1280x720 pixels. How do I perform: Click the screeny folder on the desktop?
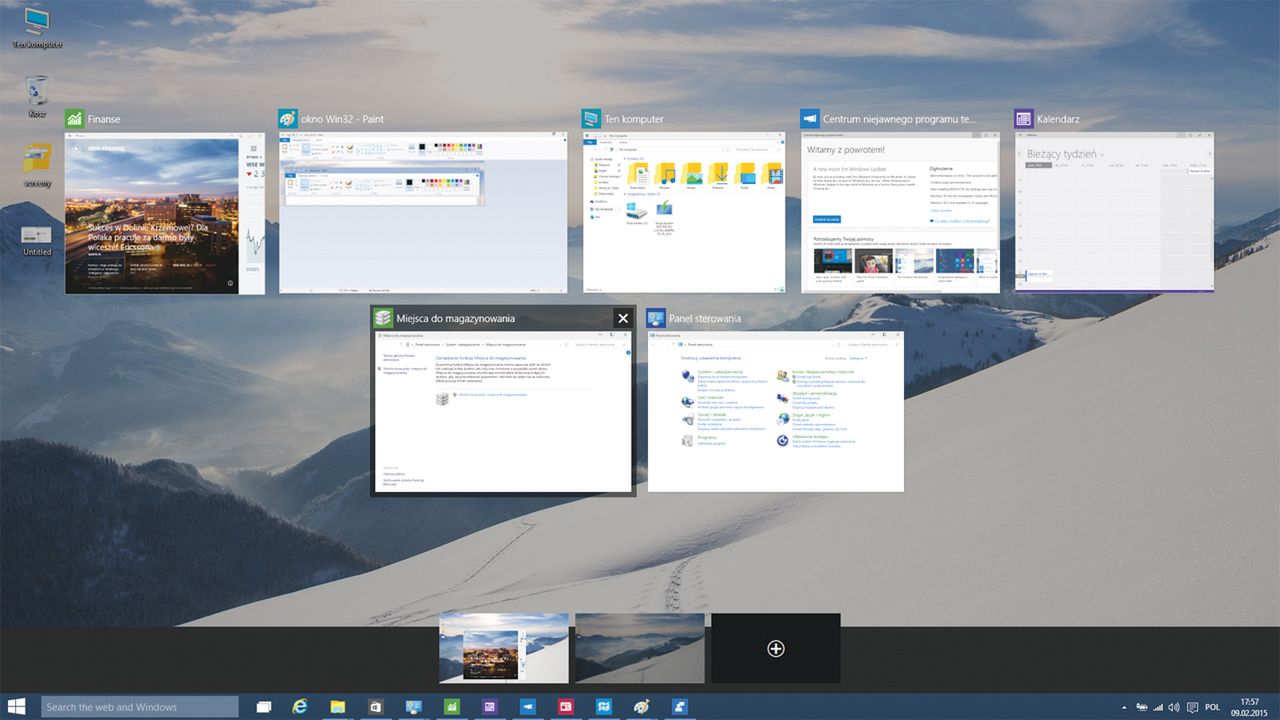click(37, 166)
